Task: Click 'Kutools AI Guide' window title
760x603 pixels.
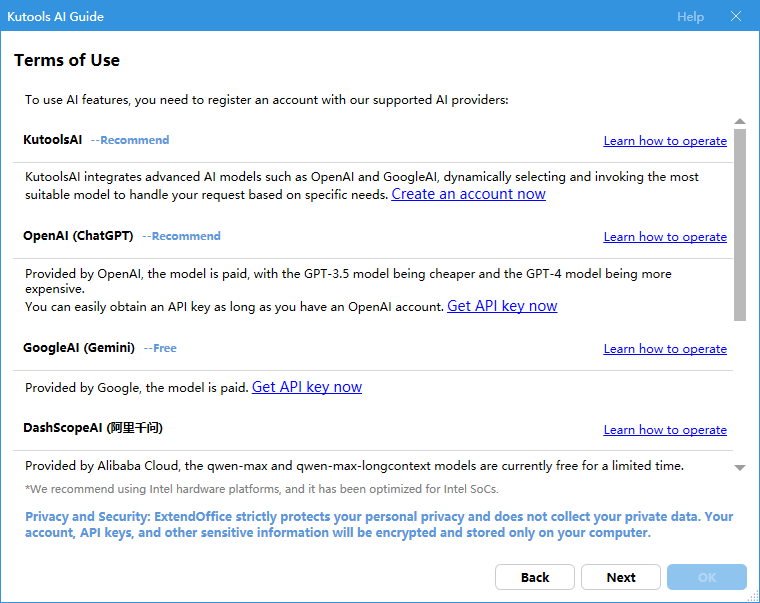Action: [x=55, y=16]
